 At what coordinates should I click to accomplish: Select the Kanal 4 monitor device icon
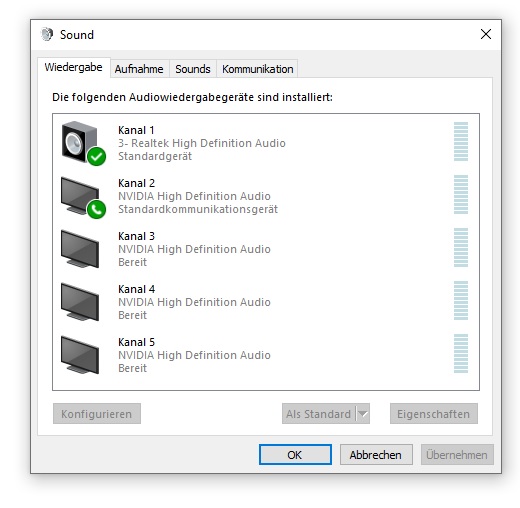tap(80, 302)
